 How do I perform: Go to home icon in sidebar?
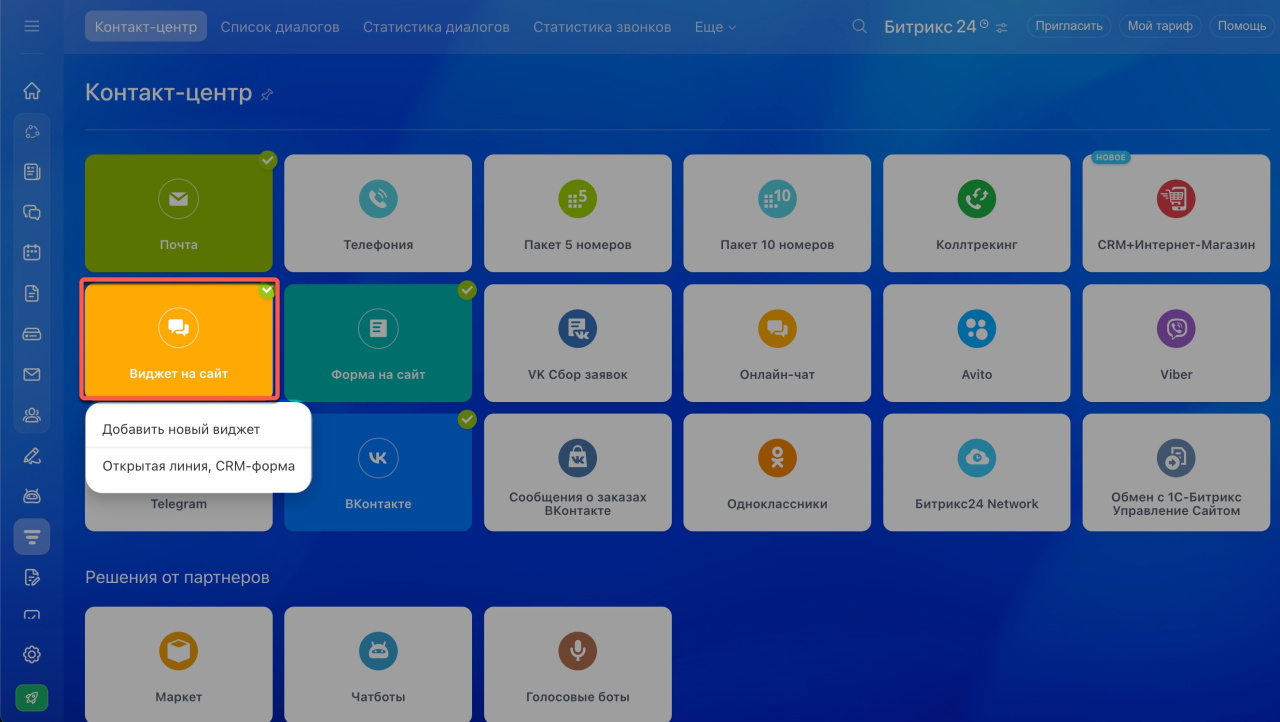pyautogui.click(x=32, y=91)
